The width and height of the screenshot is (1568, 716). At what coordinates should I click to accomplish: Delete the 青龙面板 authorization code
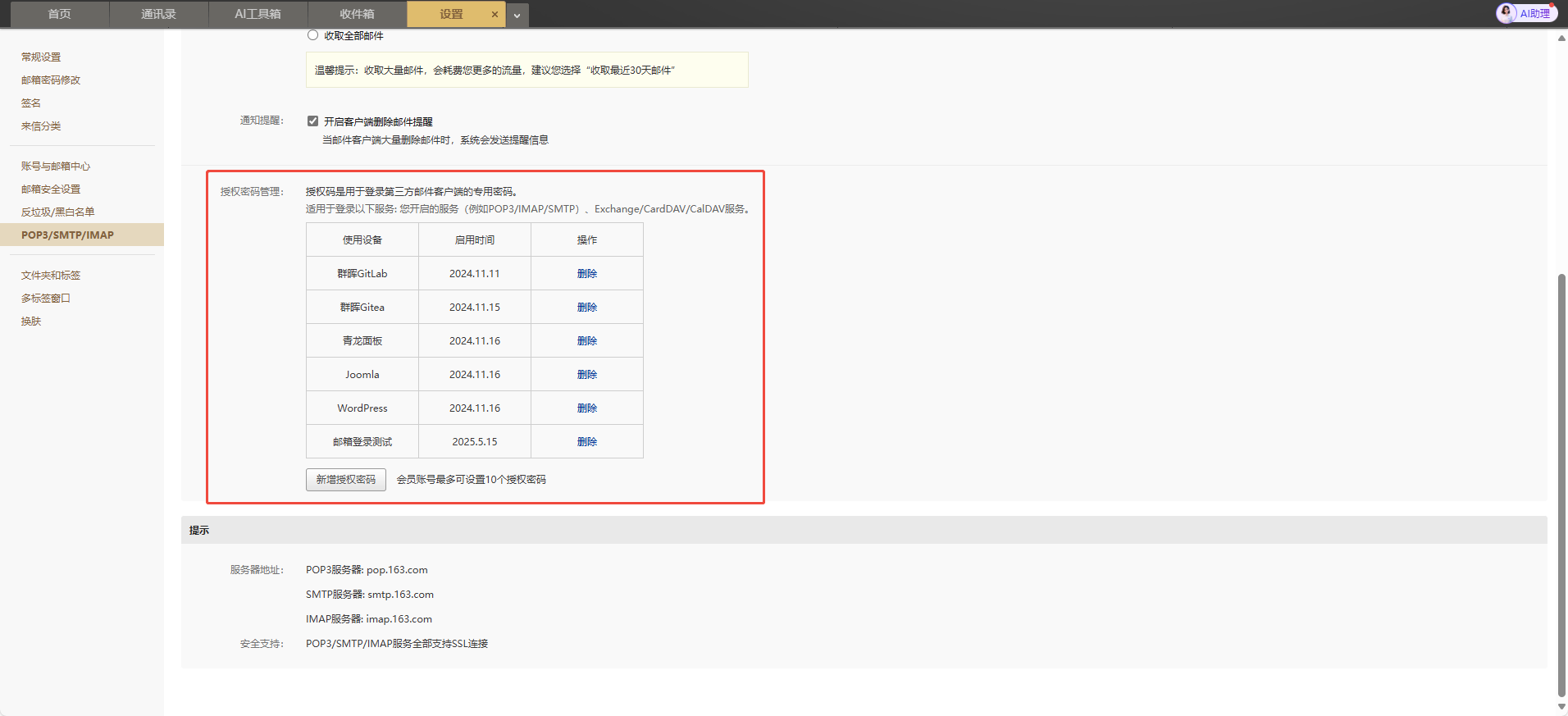pyautogui.click(x=587, y=341)
